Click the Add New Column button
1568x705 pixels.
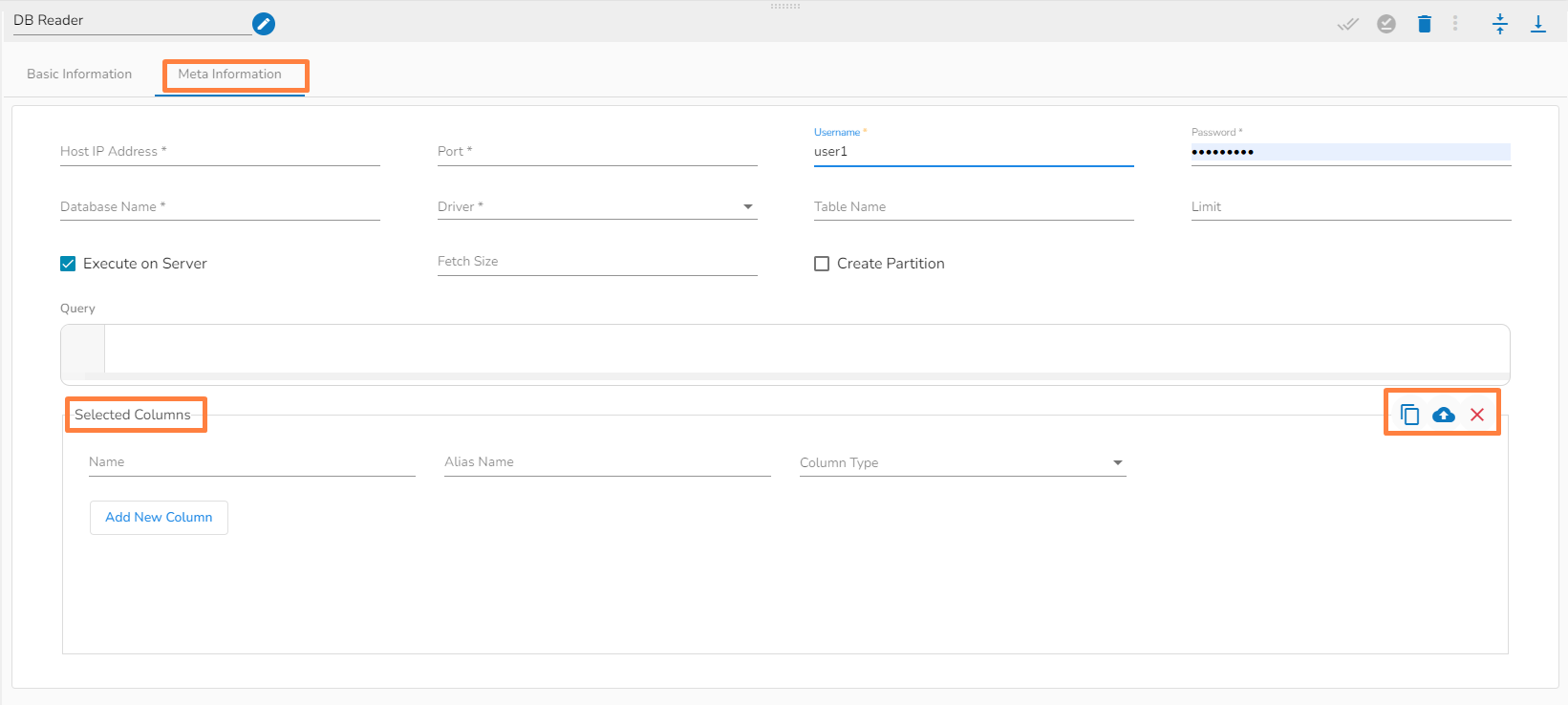tap(159, 518)
